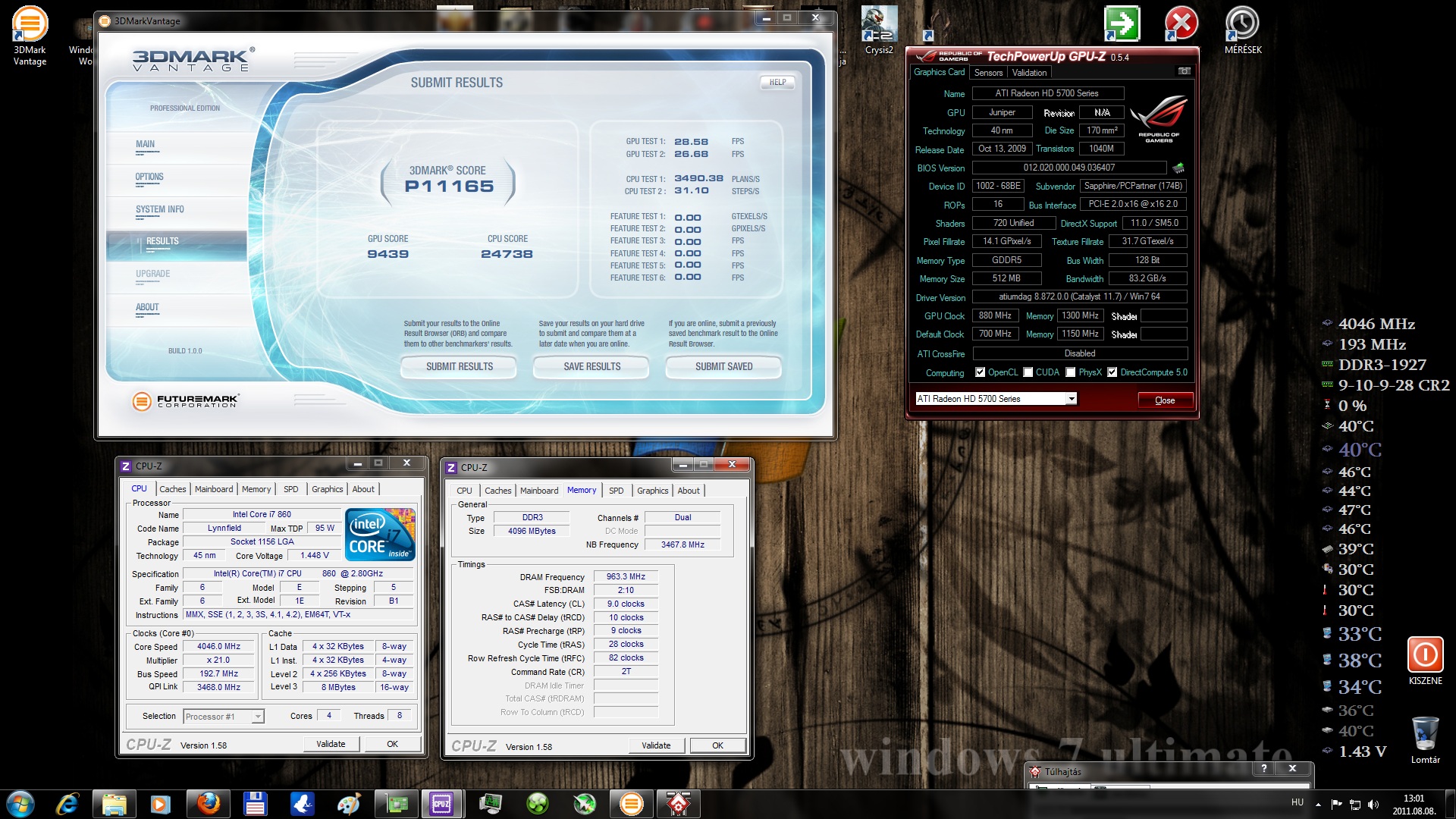This screenshot has height=819, width=1456.
Task: Click Validate in CPU-Z memory window
Action: 656,745
